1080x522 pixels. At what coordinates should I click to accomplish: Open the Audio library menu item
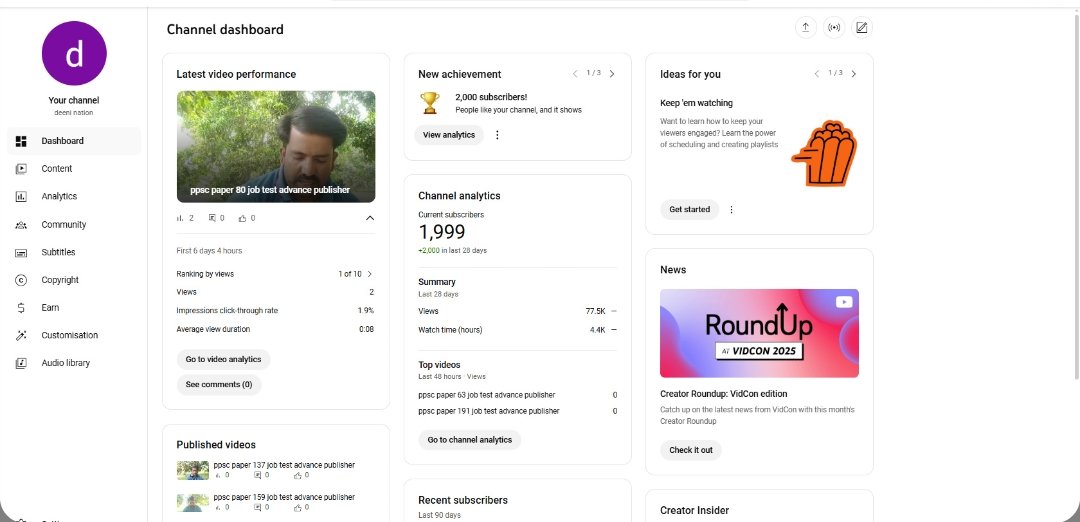pos(74,363)
